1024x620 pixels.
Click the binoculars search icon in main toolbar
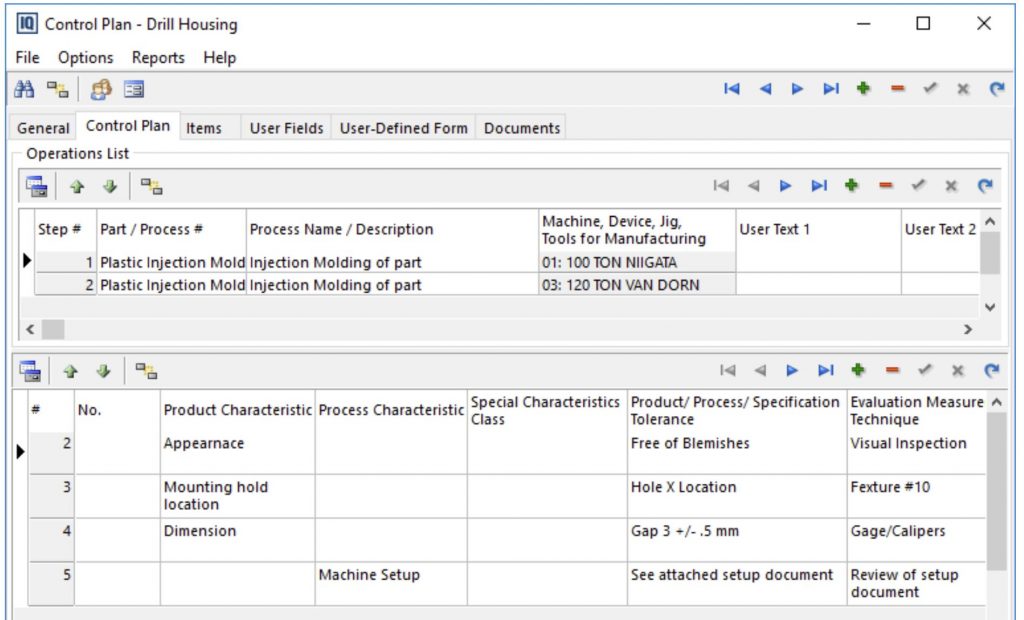coord(24,89)
